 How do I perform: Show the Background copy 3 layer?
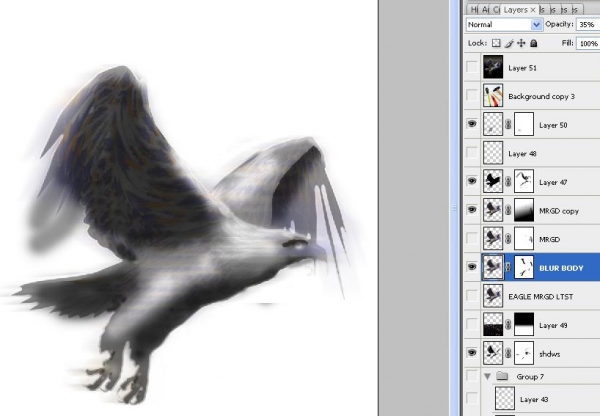472,96
